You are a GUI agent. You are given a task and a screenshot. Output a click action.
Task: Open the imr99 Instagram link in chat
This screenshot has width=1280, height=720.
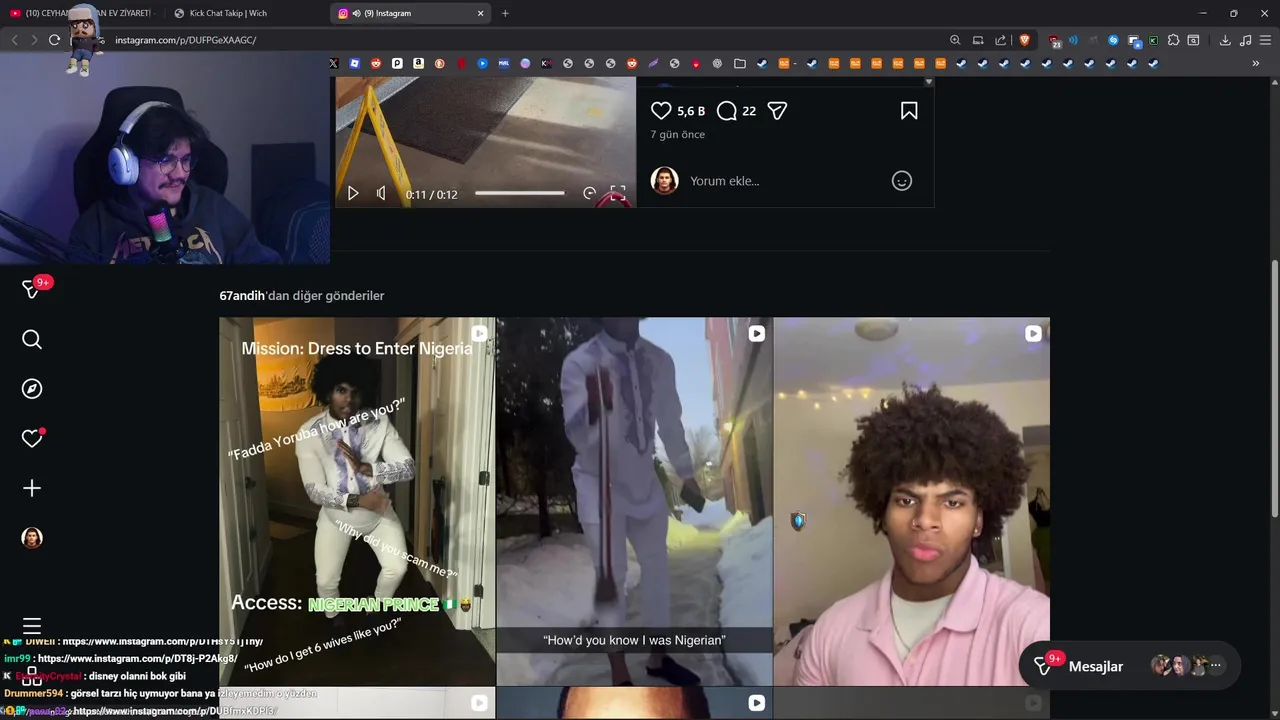coord(137,659)
